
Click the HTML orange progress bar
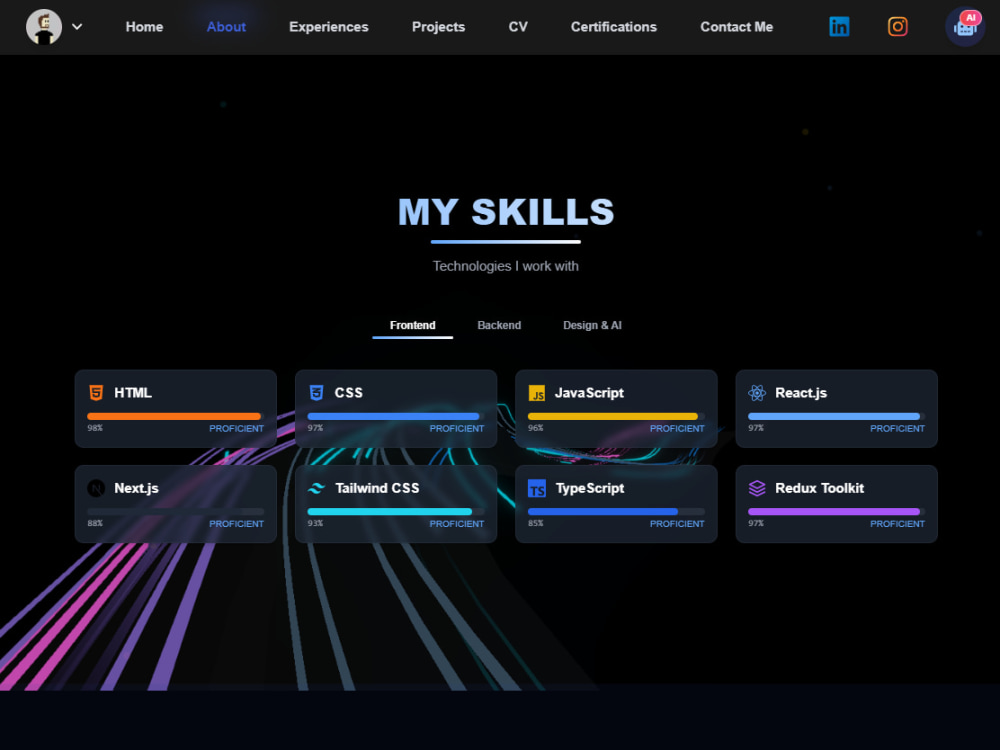coord(175,416)
